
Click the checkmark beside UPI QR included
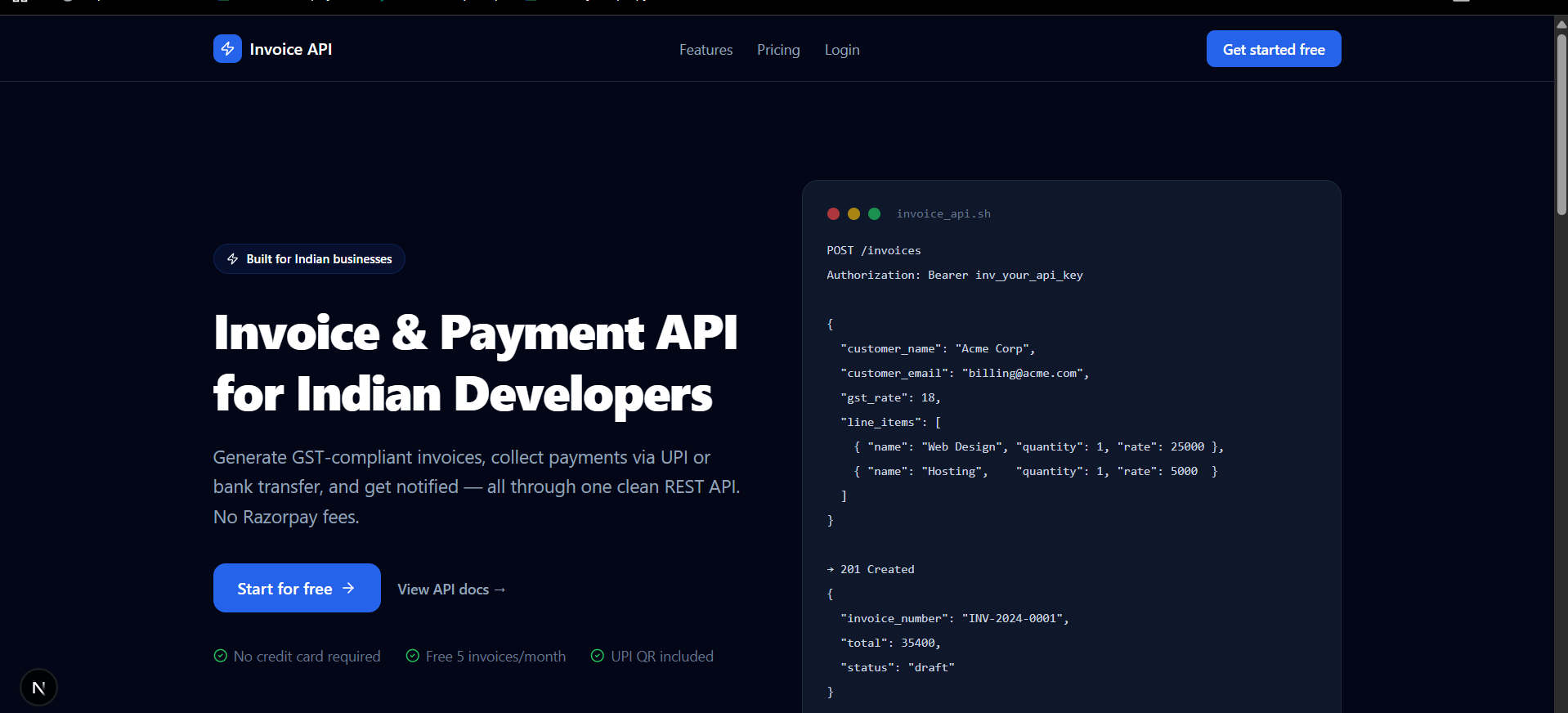click(x=598, y=656)
